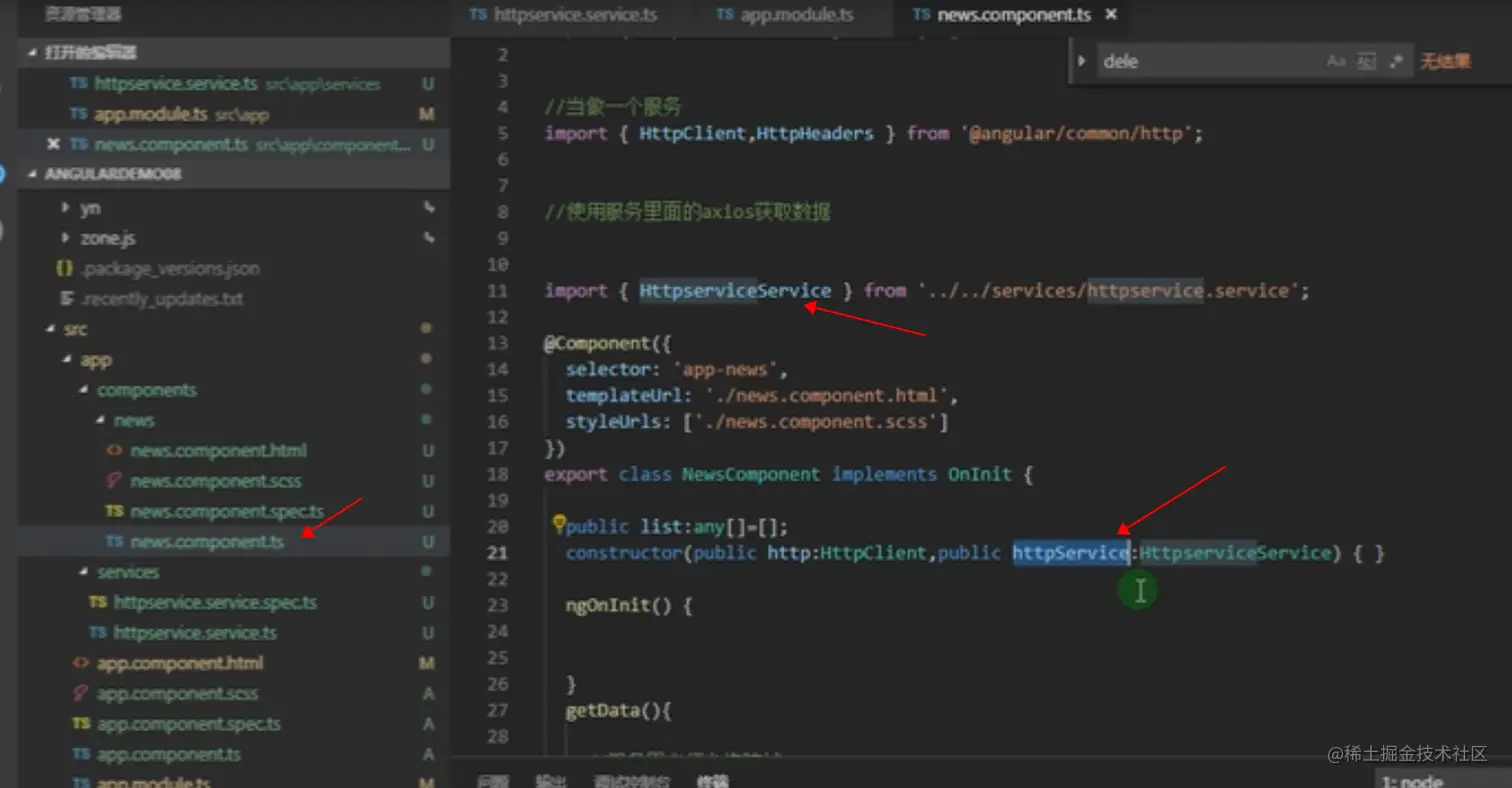Open app.module.ts in open editors list
Image resolution: width=1512 pixels, height=788 pixels.
[x=234, y=114]
